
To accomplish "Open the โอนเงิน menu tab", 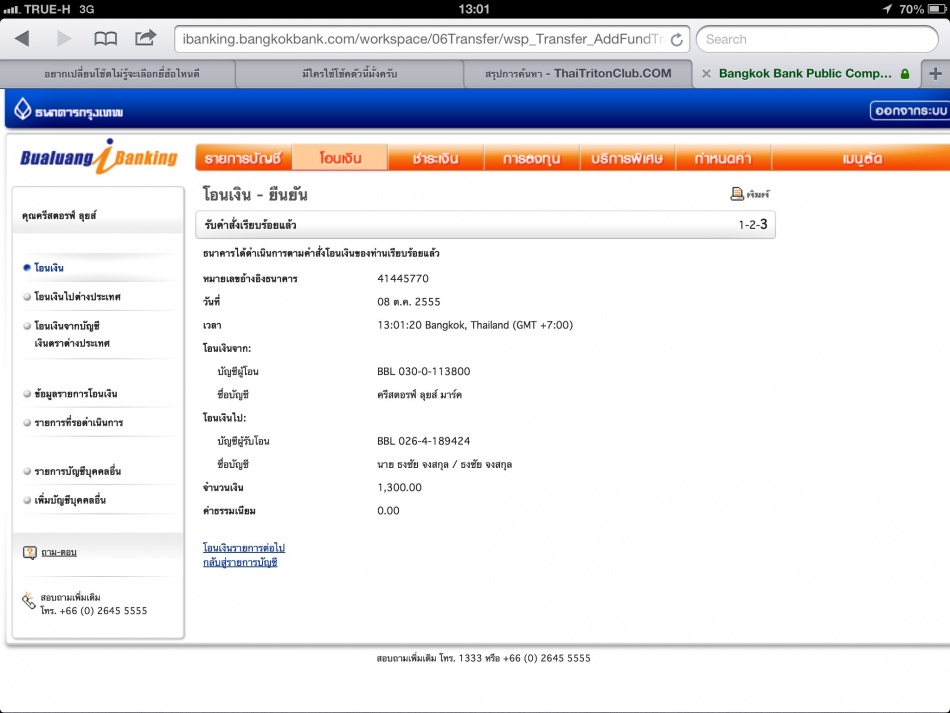I will pos(340,158).
